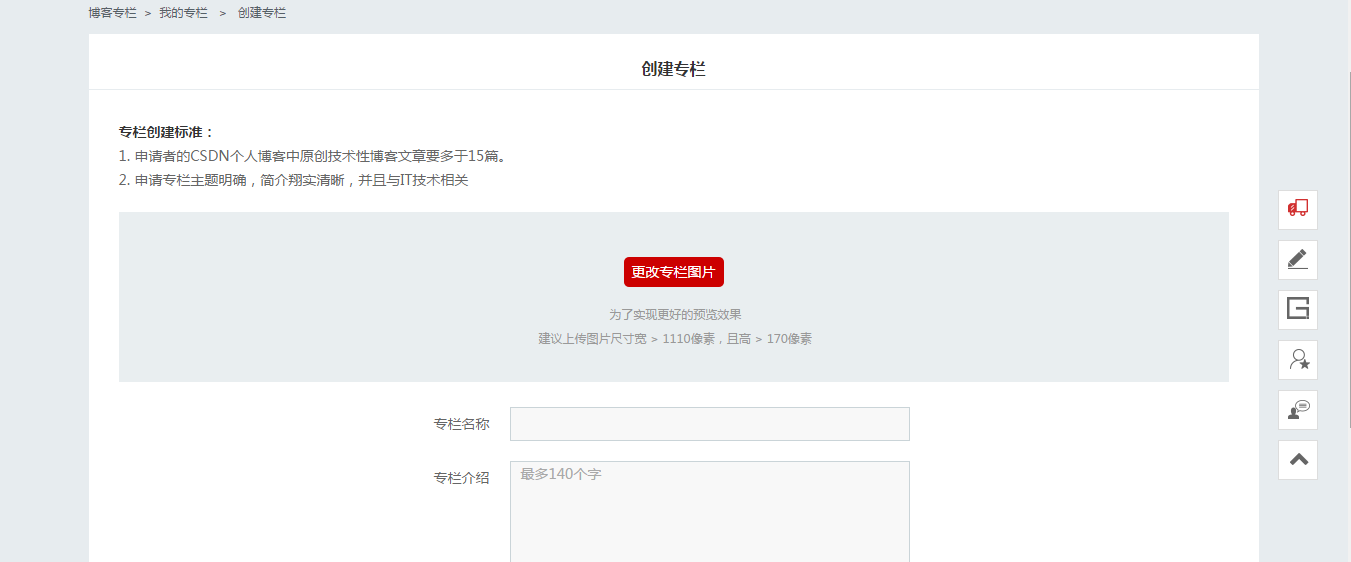Image resolution: width=1351 pixels, height=562 pixels.
Task: Click the 创建专栏 breadcrumb item
Action: 262,13
